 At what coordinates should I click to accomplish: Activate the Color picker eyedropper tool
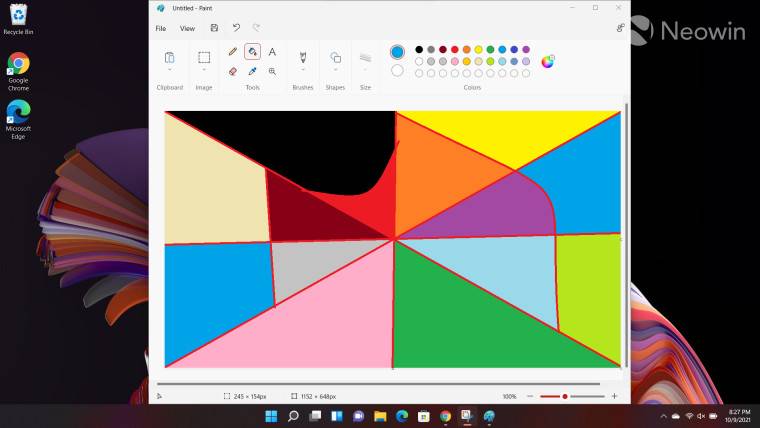[252, 71]
